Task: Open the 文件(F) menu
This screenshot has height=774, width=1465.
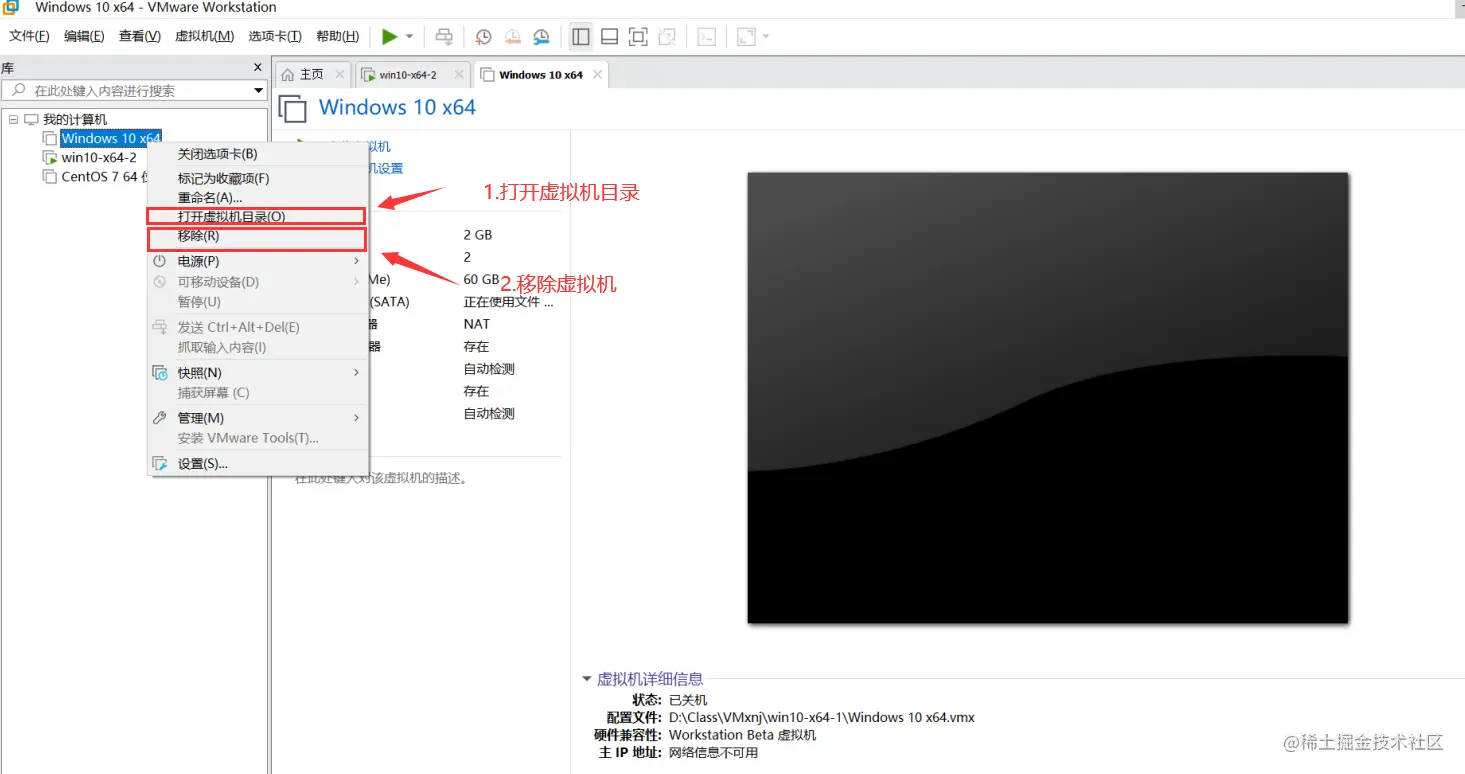Action: click(29, 36)
